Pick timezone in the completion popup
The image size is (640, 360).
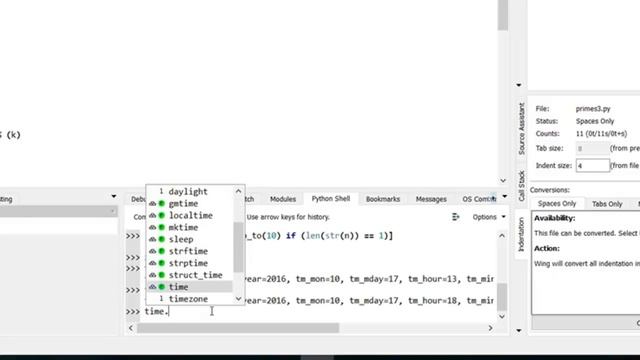[189, 299]
